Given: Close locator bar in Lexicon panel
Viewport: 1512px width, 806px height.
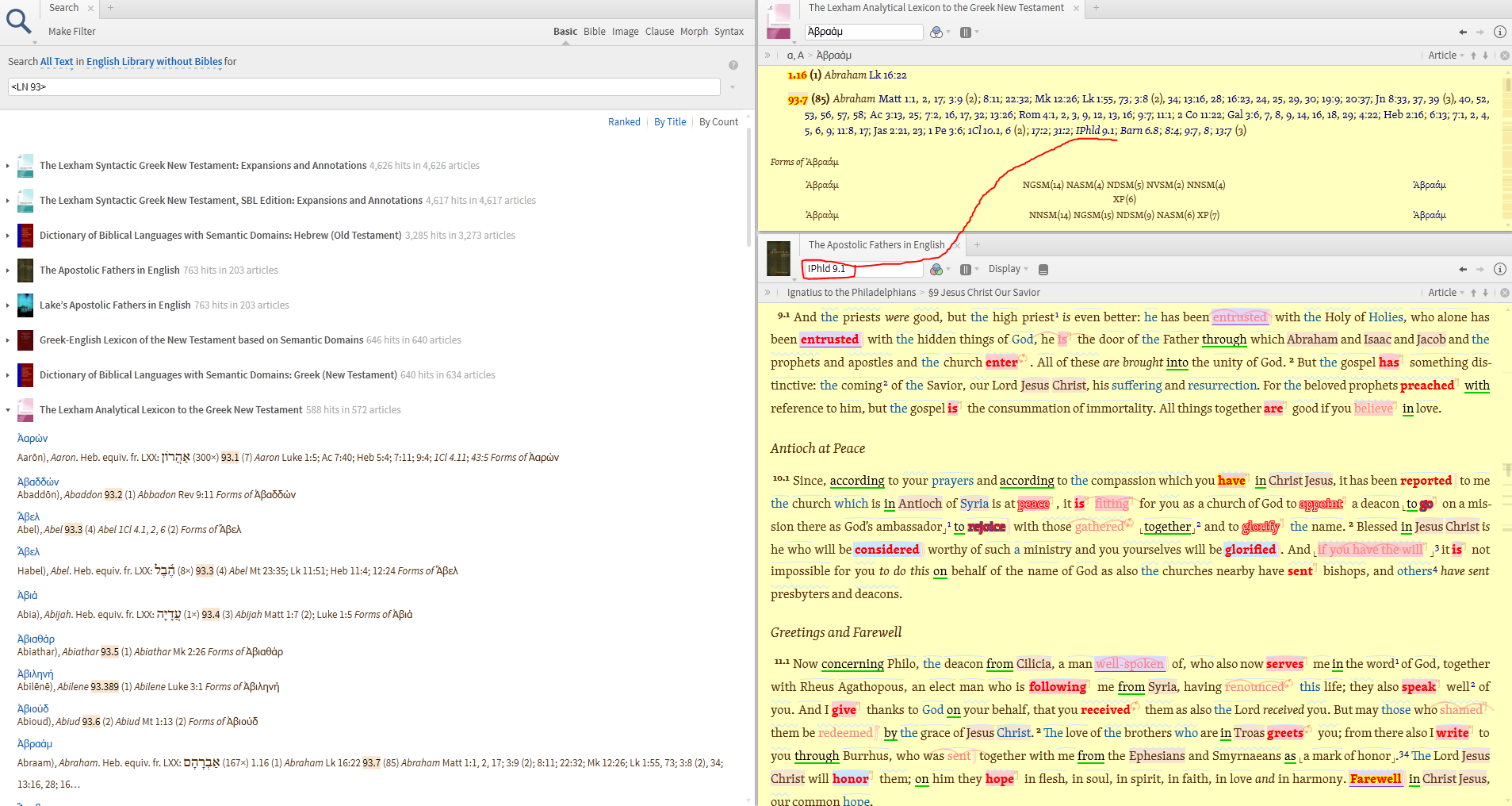Looking at the screenshot, I should (x=1504, y=56).
